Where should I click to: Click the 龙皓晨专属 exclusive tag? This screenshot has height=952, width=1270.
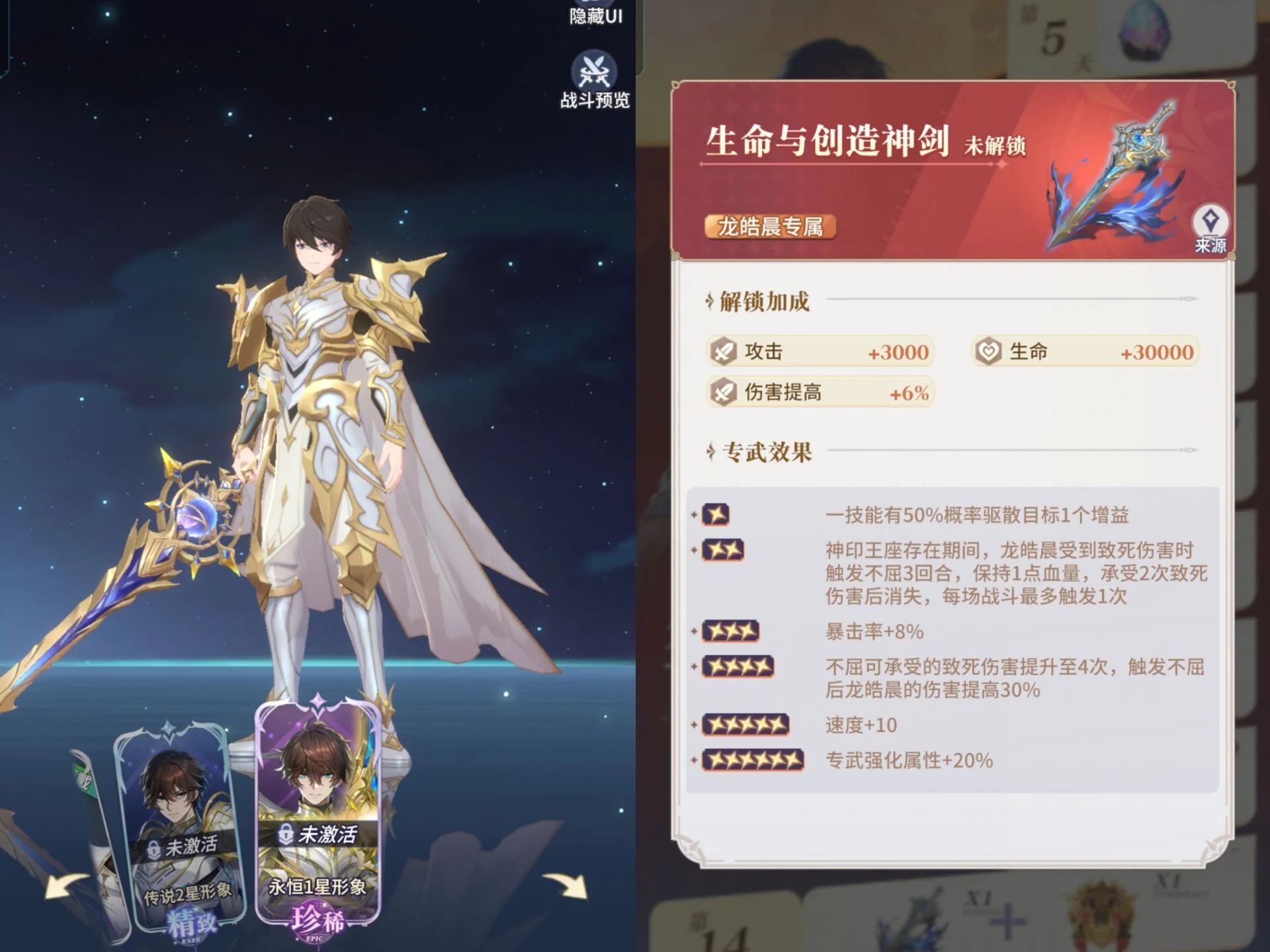[x=770, y=227]
